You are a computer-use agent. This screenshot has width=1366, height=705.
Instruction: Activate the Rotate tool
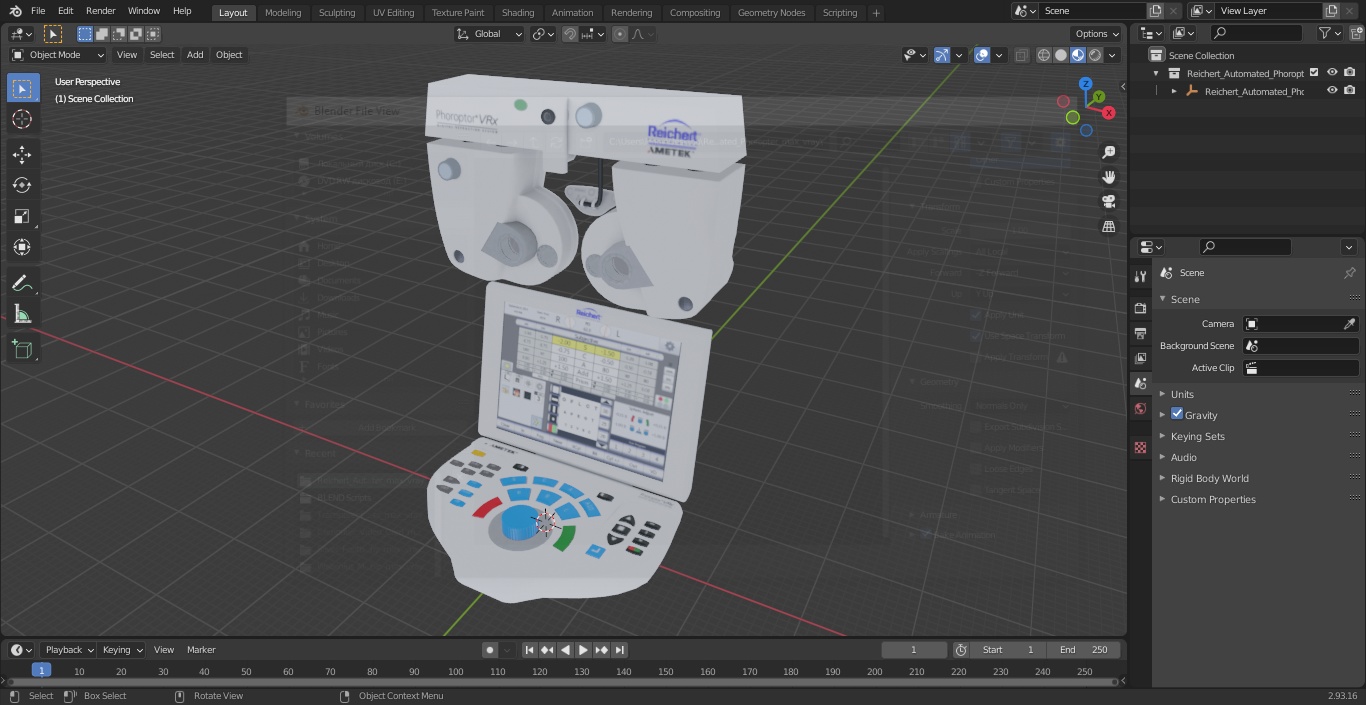click(x=22, y=186)
